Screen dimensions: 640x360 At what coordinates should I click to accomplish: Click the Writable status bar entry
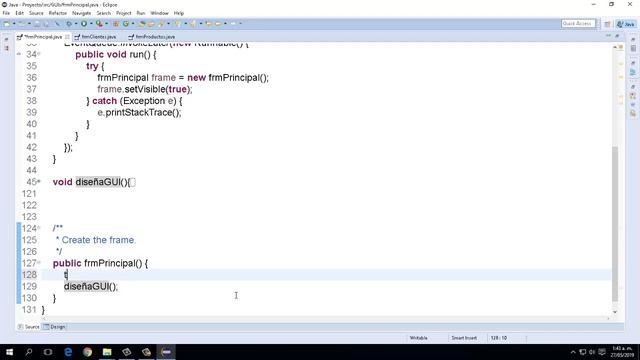click(x=418, y=338)
